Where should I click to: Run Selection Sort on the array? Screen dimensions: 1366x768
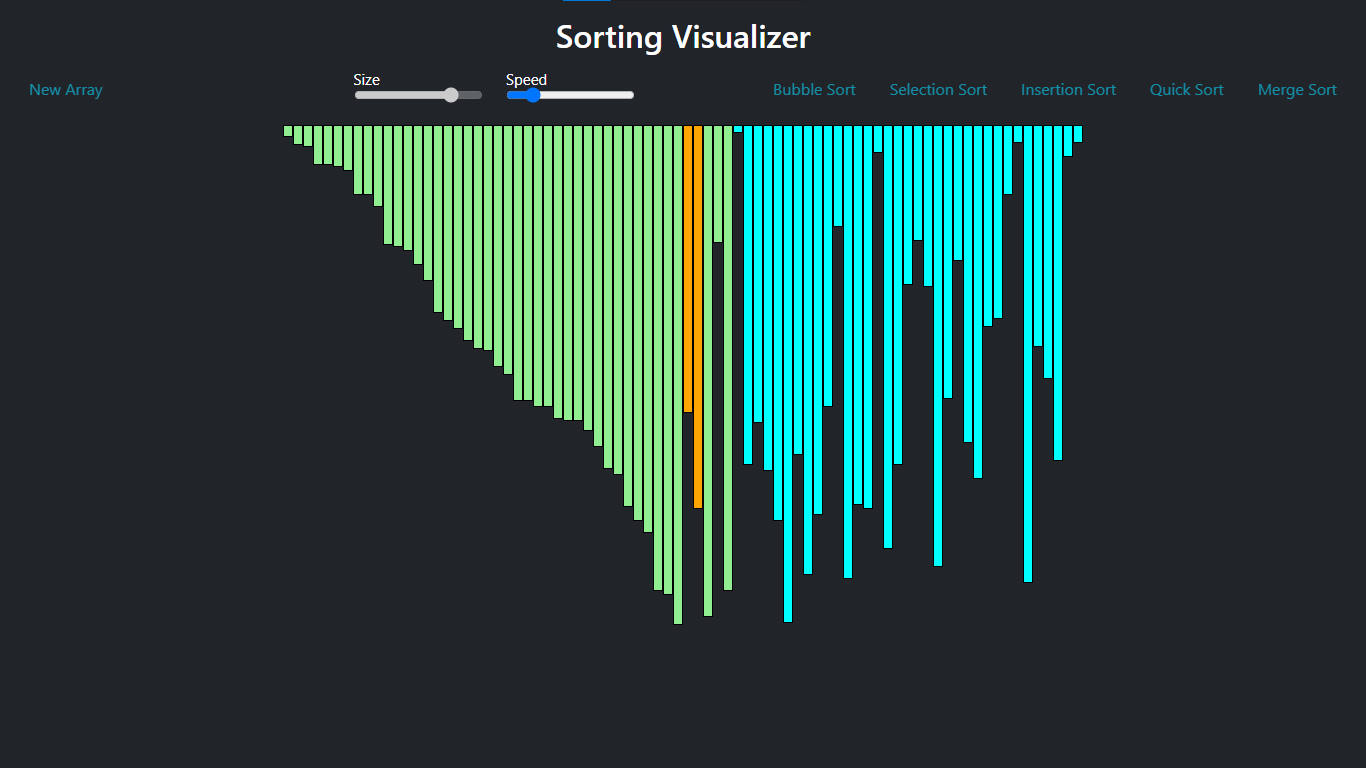pyautogui.click(x=937, y=90)
